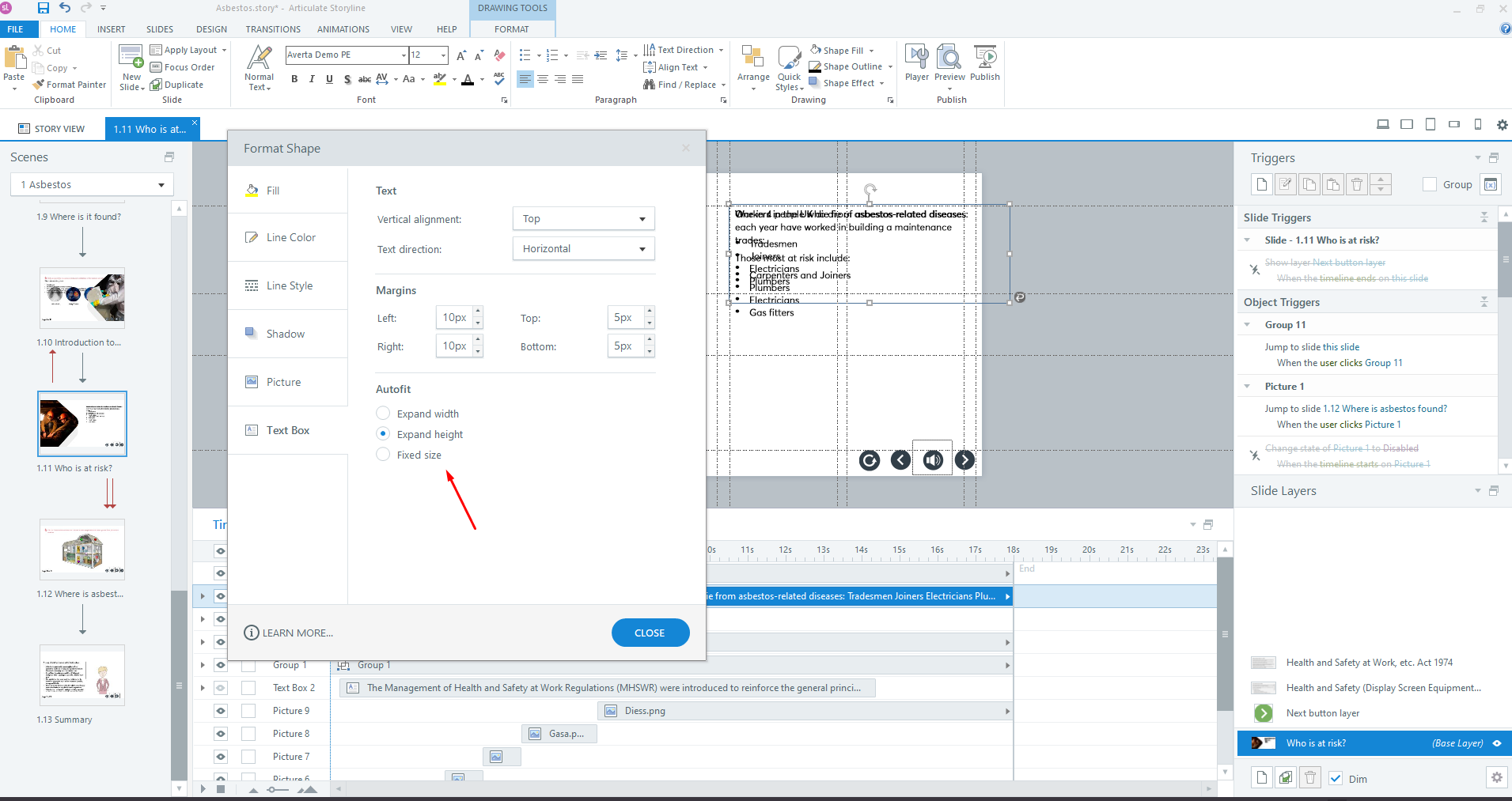1512x801 pixels.
Task: Click the font color swatch button
Action: tap(468, 79)
